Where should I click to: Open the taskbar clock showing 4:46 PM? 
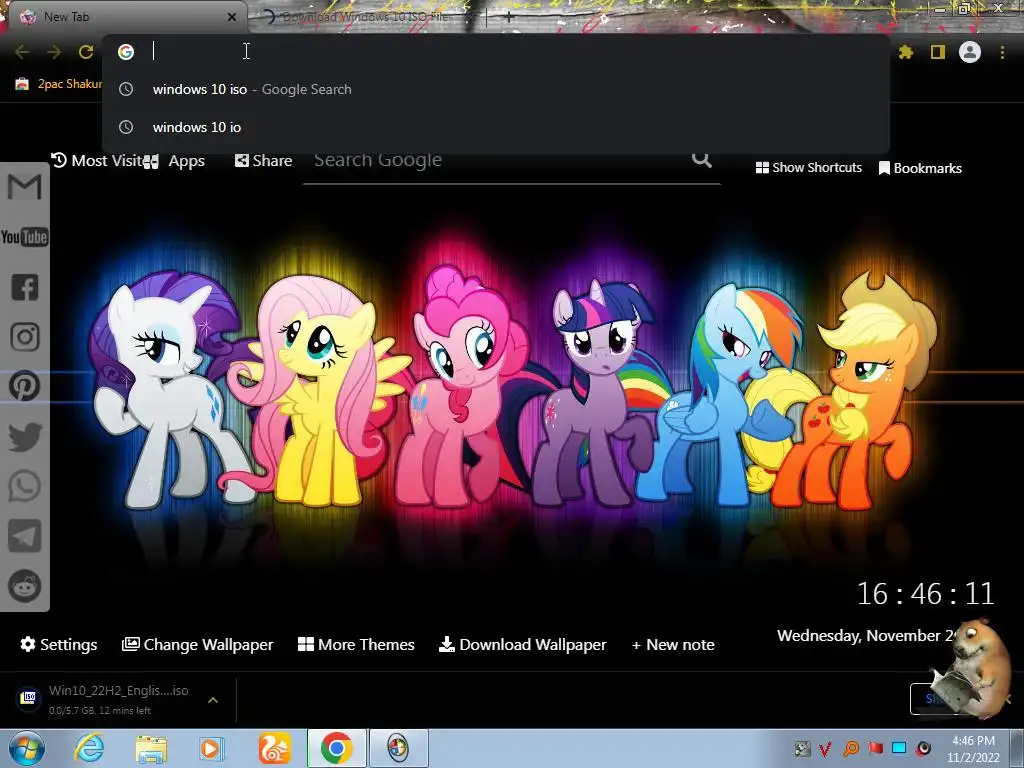point(974,749)
